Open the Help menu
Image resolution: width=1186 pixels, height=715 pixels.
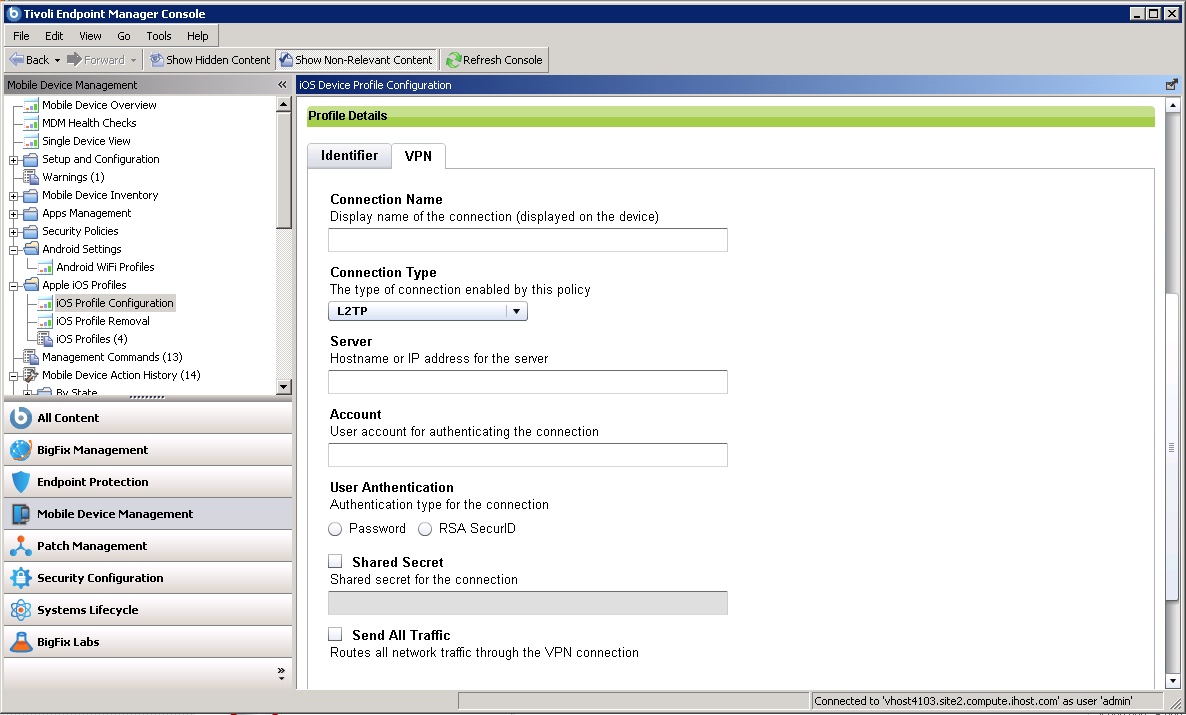tap(197, 36)
